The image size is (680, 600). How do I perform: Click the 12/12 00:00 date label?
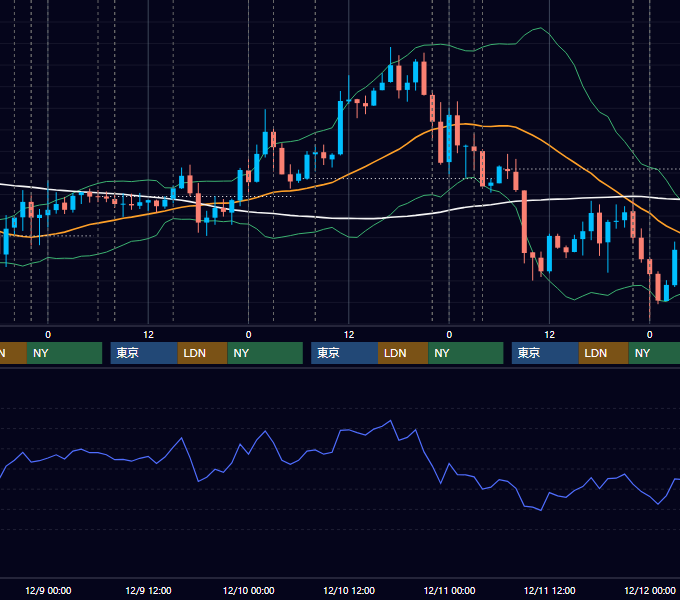tap(650, 590)
